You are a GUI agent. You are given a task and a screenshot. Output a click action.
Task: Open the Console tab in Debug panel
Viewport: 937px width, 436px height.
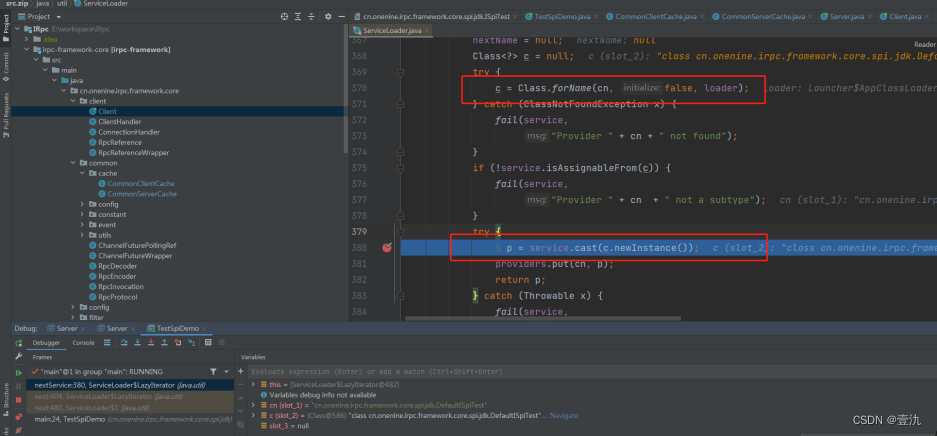(x=83, y=343)
